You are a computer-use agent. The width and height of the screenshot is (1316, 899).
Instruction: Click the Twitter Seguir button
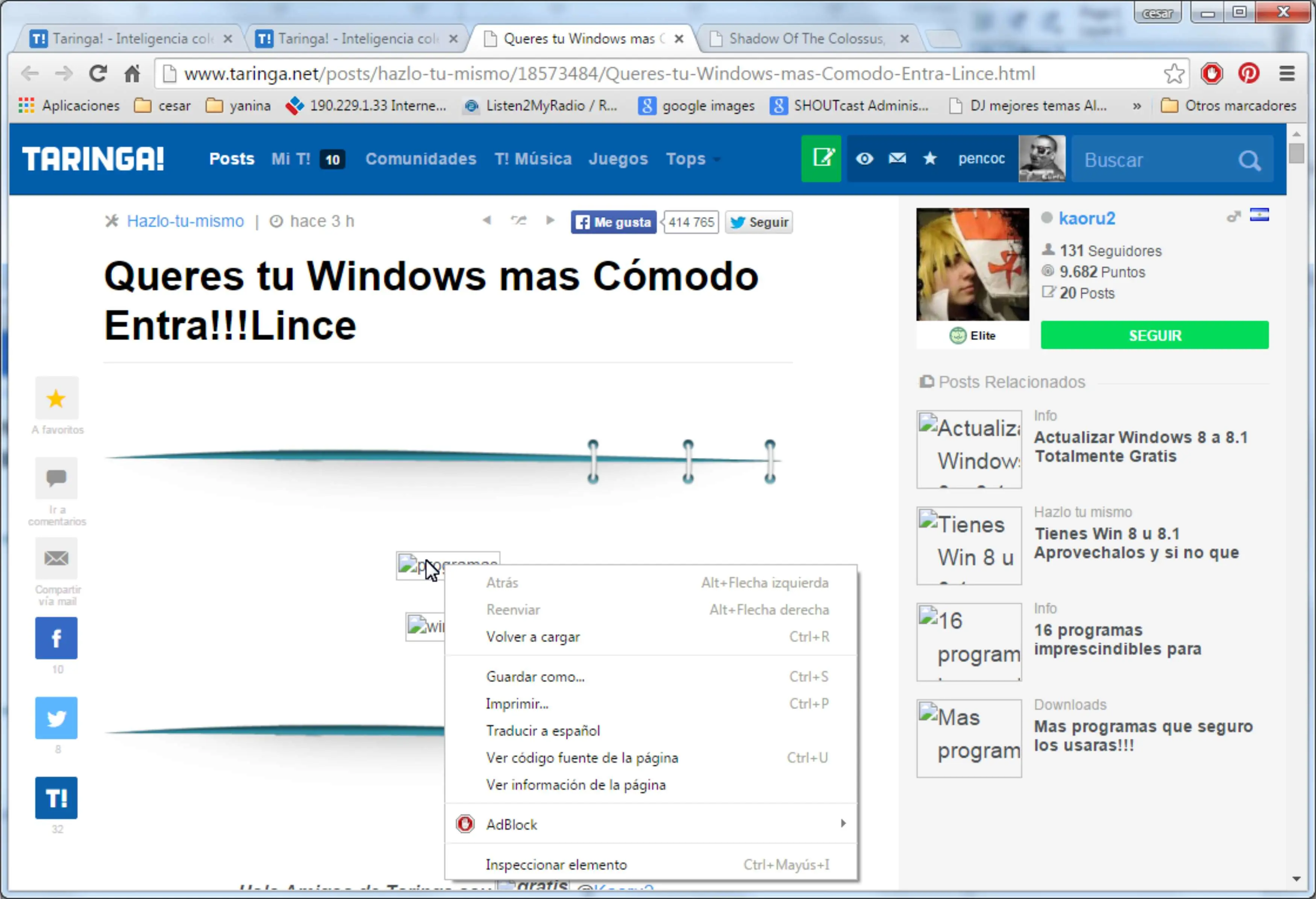[759, 222]
